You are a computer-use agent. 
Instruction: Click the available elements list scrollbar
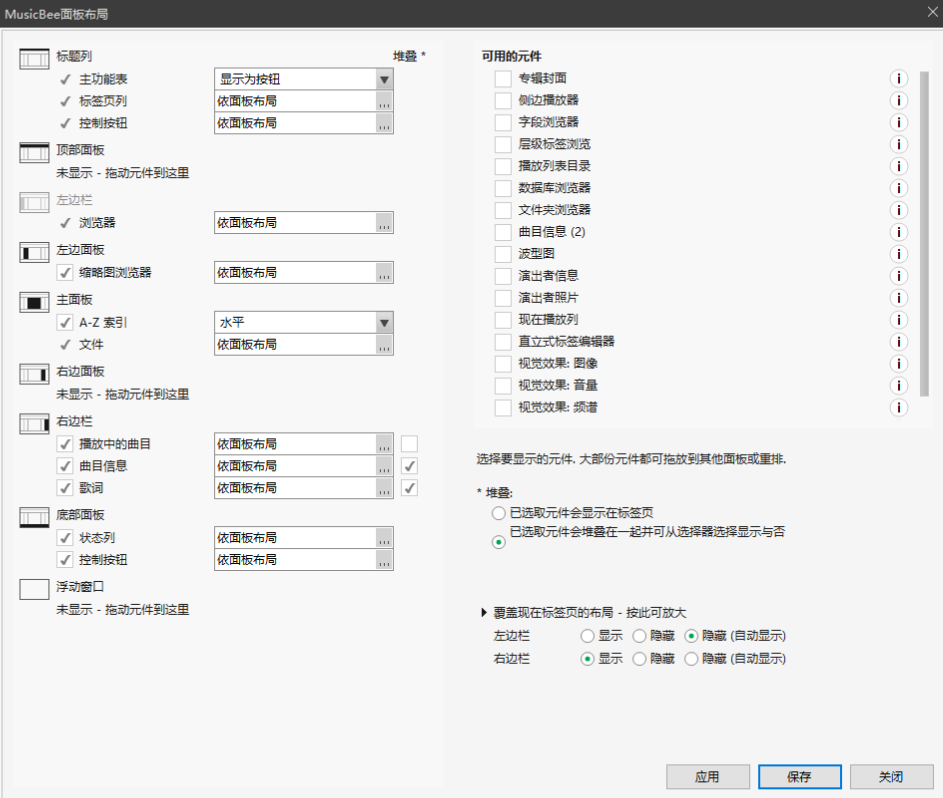pos(924,234)
